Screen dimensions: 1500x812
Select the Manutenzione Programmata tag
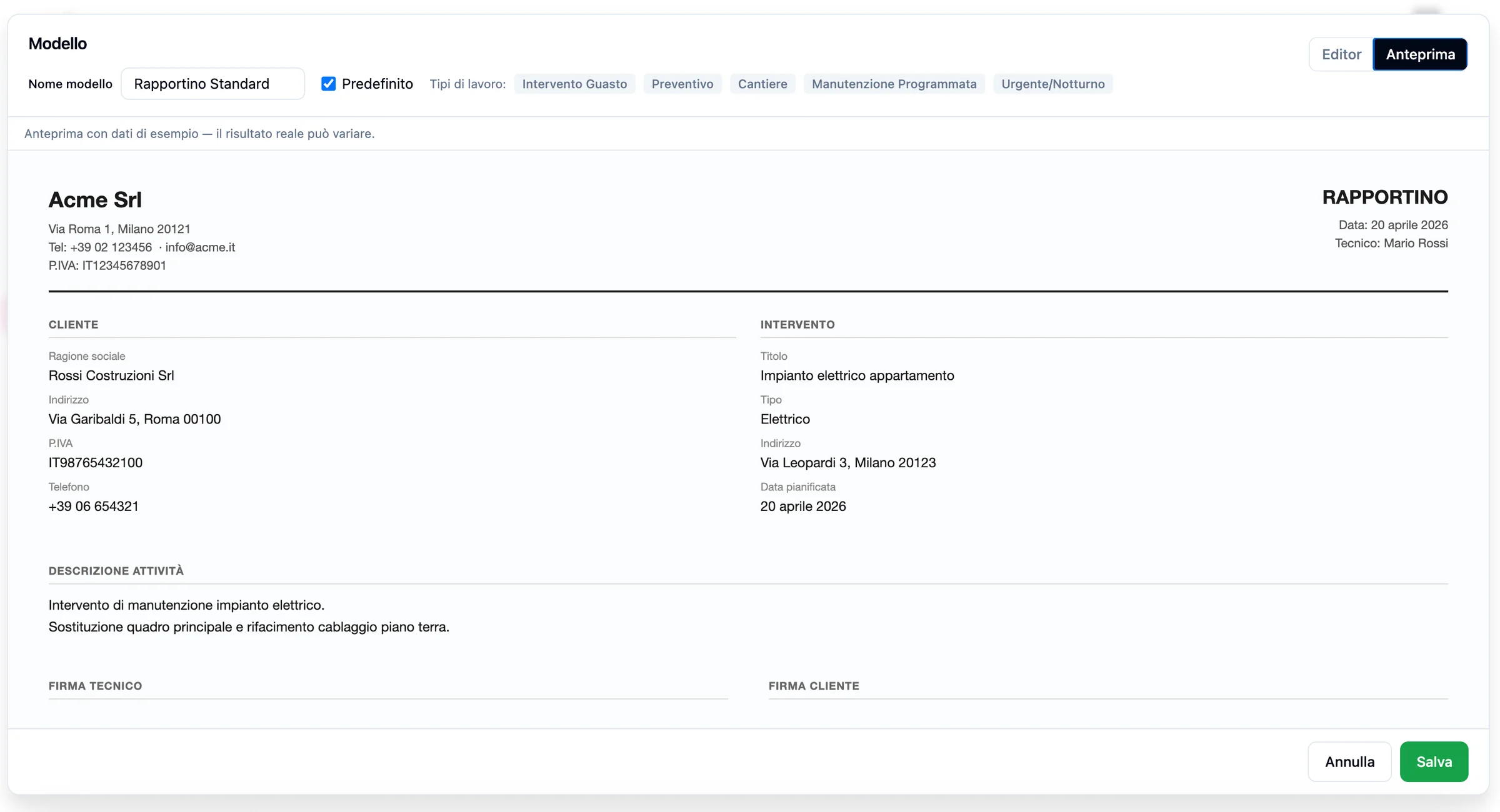pos(894,84)
